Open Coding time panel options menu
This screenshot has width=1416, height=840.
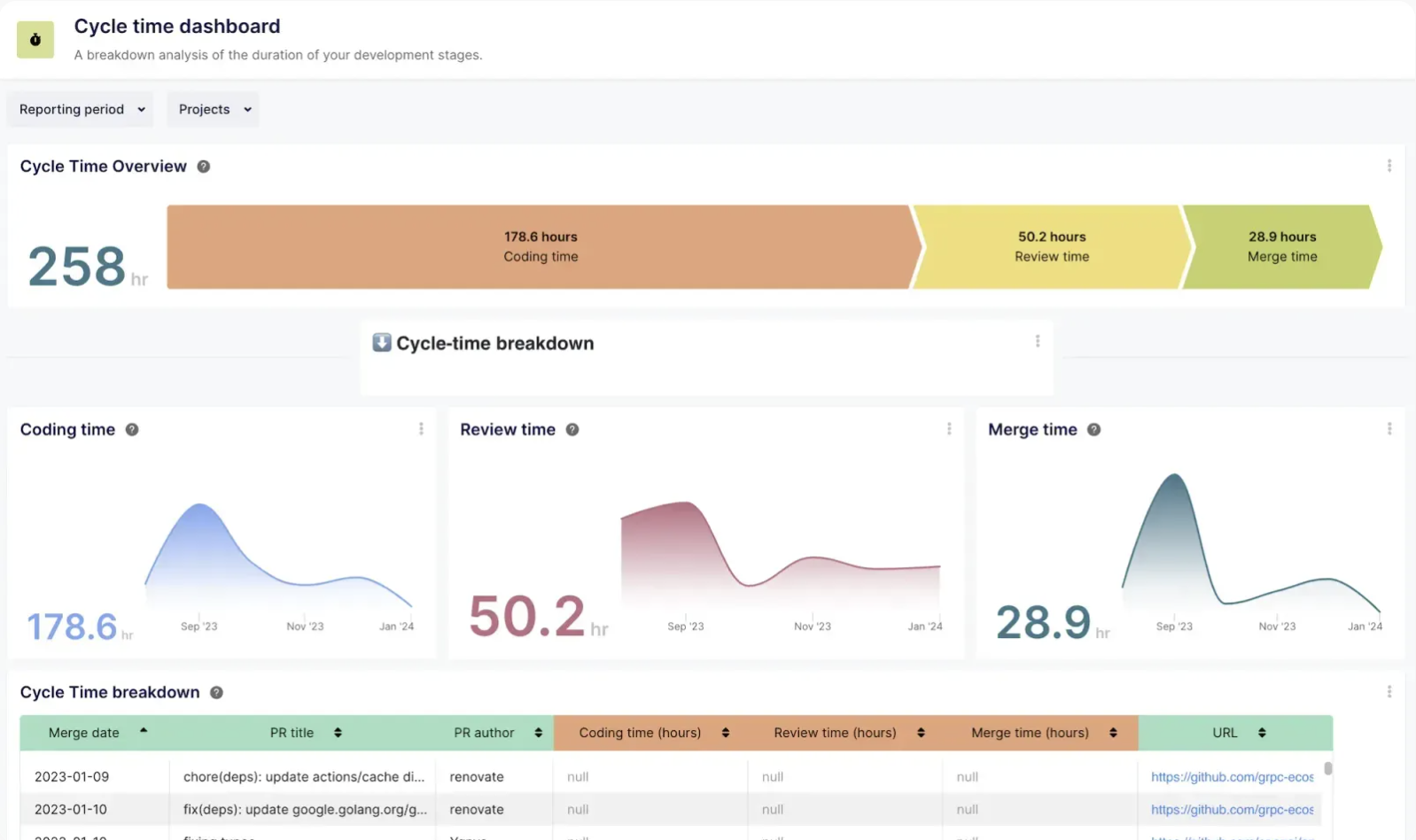click(x=421, y=429)
